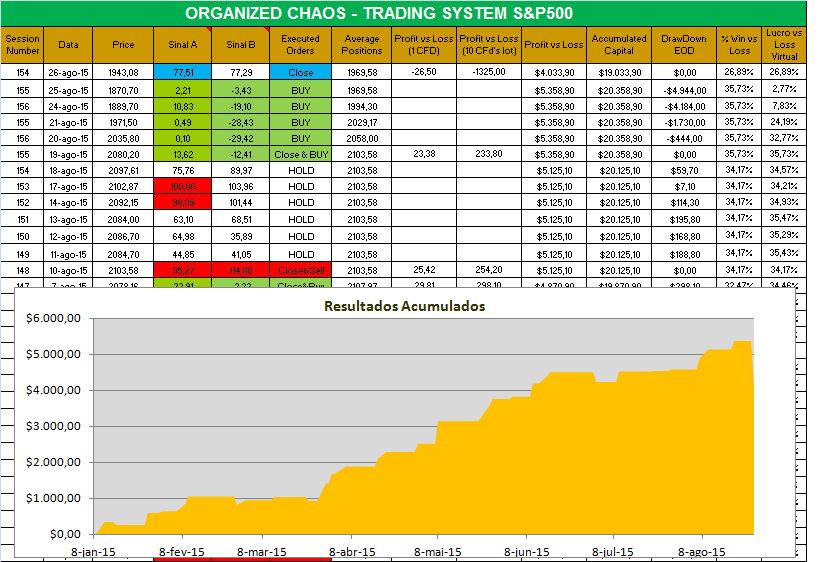The image size is (819, 562).
Task: Click the red Sinal A cell '100,00'
Action: point(183,186)
